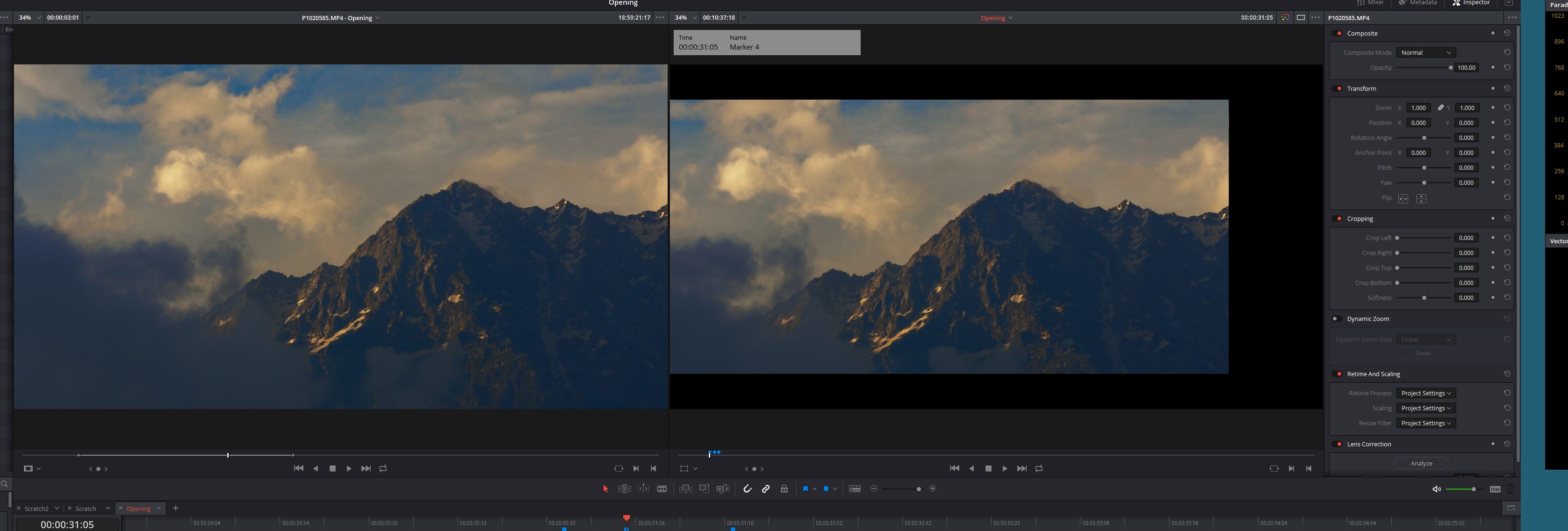Activate Dynamic Trim Mode tool

tap(643, 489)
